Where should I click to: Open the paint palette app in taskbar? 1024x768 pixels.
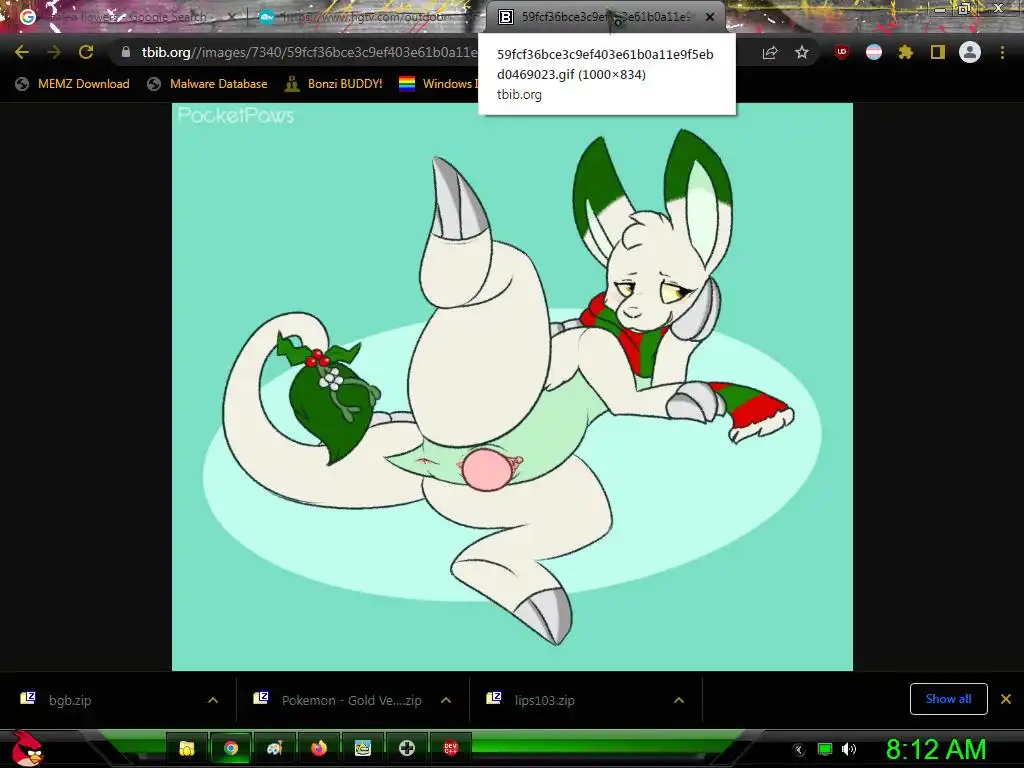pyautogui.click(x=274, y=748)
